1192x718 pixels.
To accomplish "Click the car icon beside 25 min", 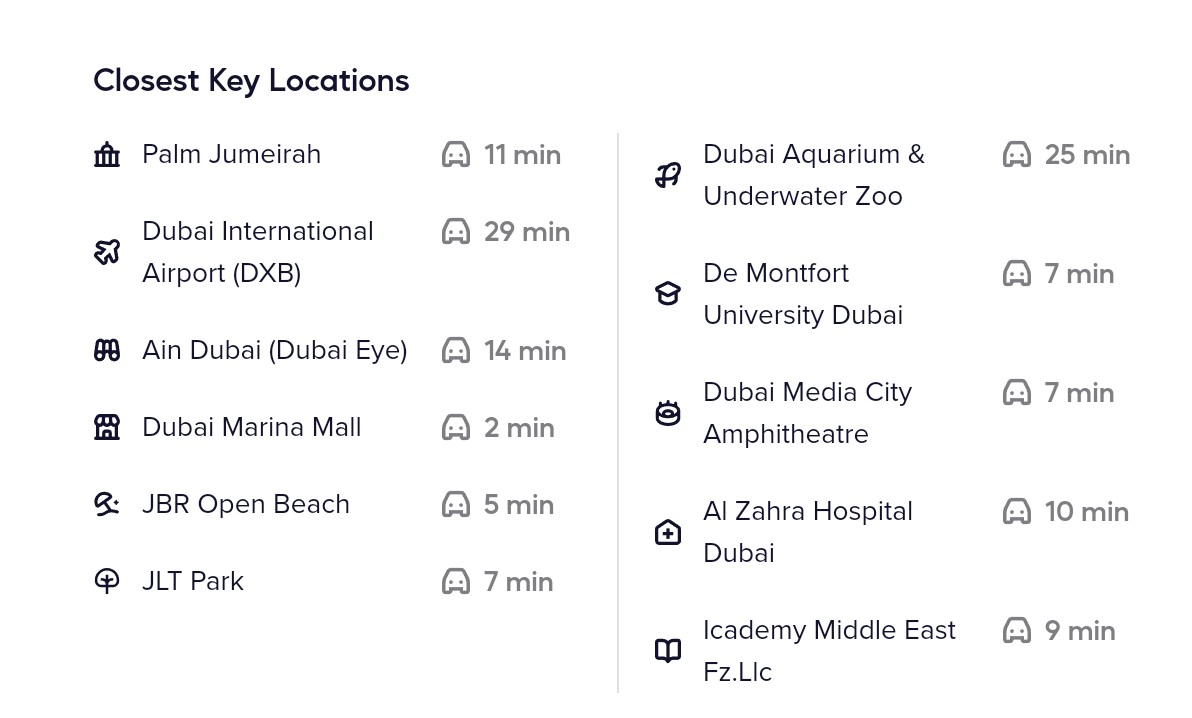I will (1017, 155).
